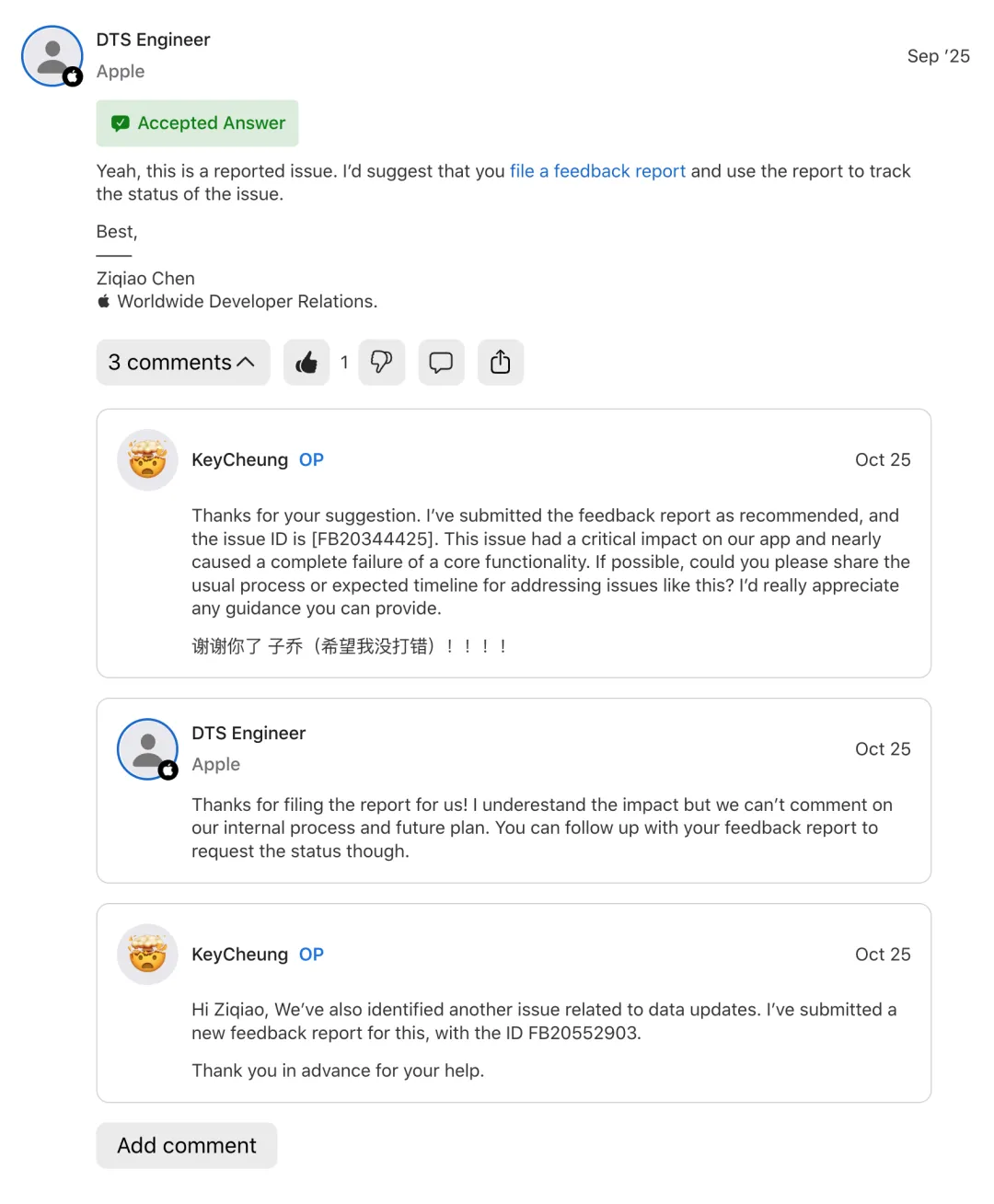Click the thumbs up icon
This screenshot has height=1204, width=994.
[x=306, y=363]
